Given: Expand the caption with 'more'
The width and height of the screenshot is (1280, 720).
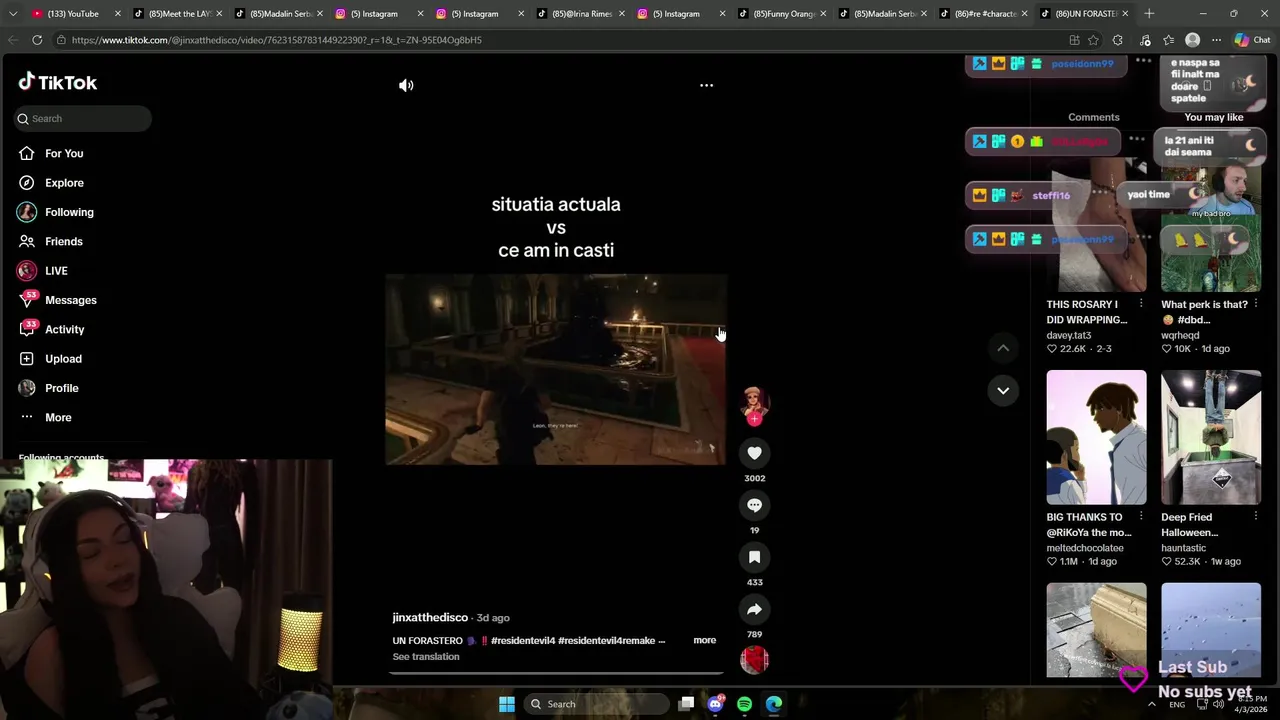Looking at the screenshot, I should tap(704, 640).
